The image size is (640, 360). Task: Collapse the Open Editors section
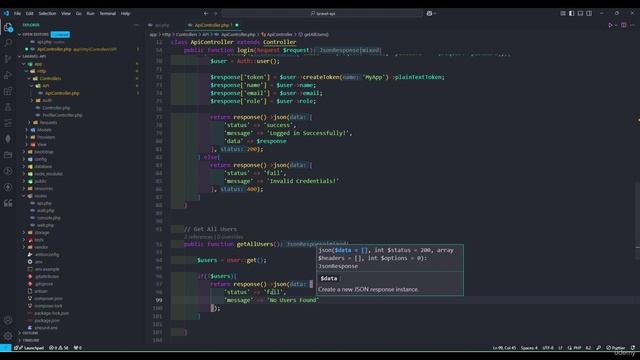pyautogui.click(x=19, y=34)
